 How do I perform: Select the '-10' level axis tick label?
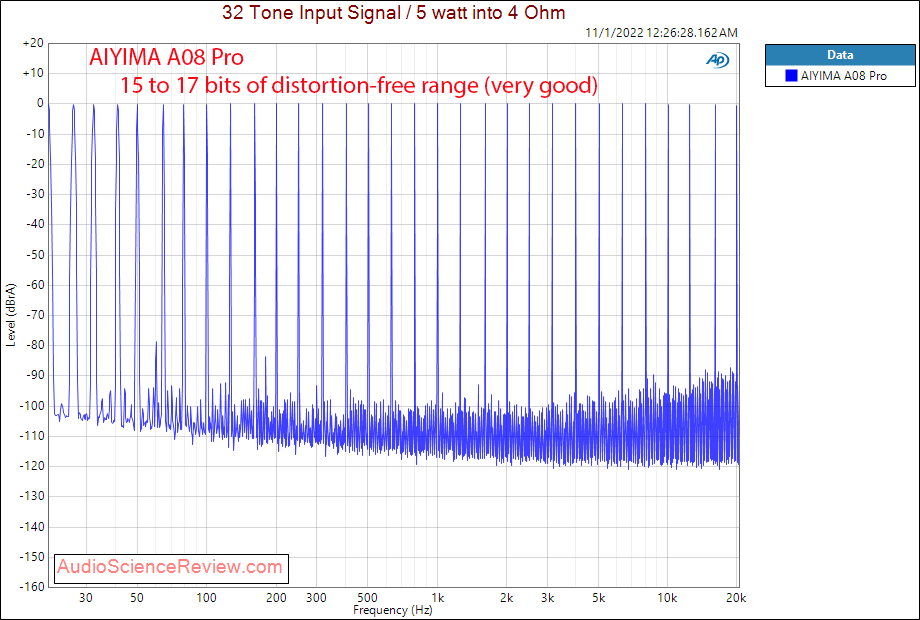35,134
